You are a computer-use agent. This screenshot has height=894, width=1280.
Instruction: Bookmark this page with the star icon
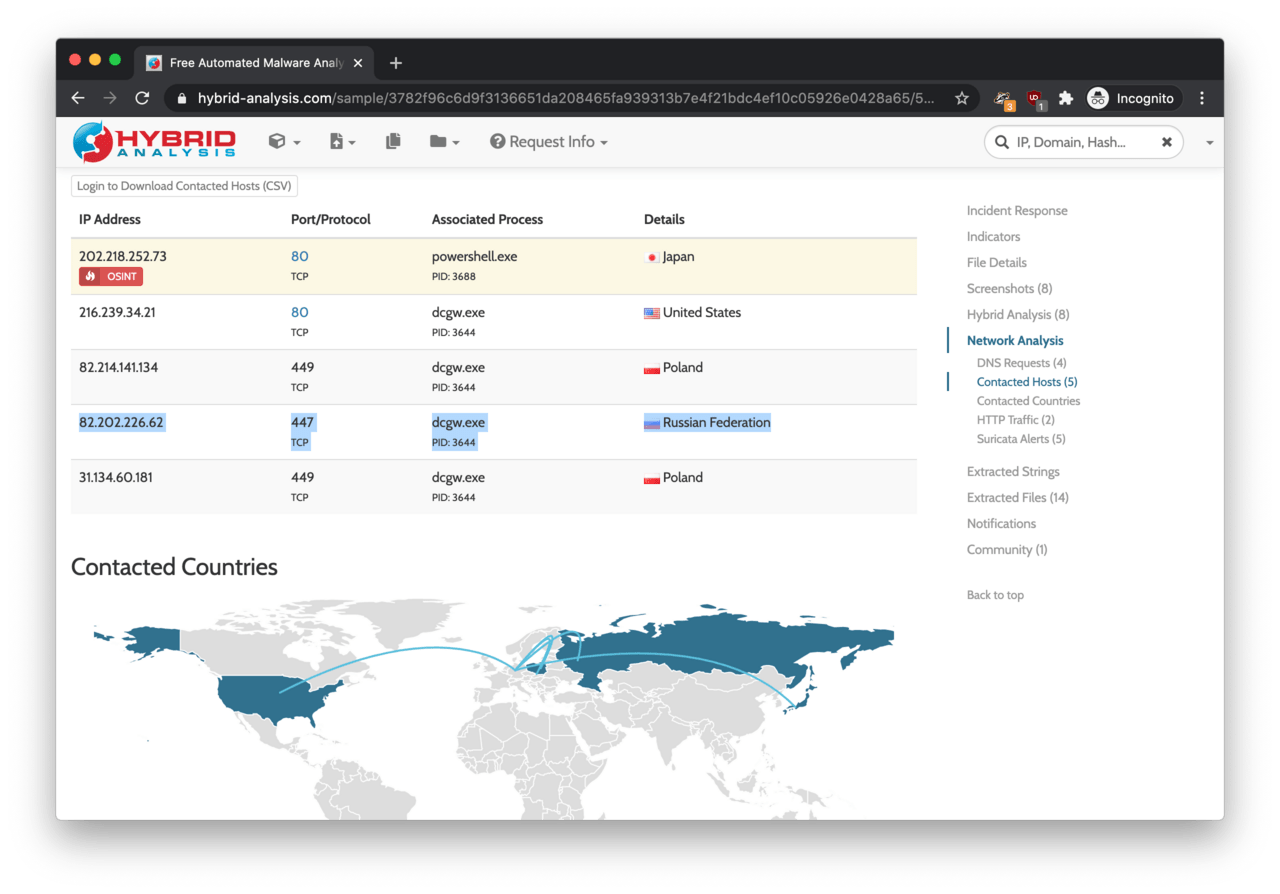point(962,98)
